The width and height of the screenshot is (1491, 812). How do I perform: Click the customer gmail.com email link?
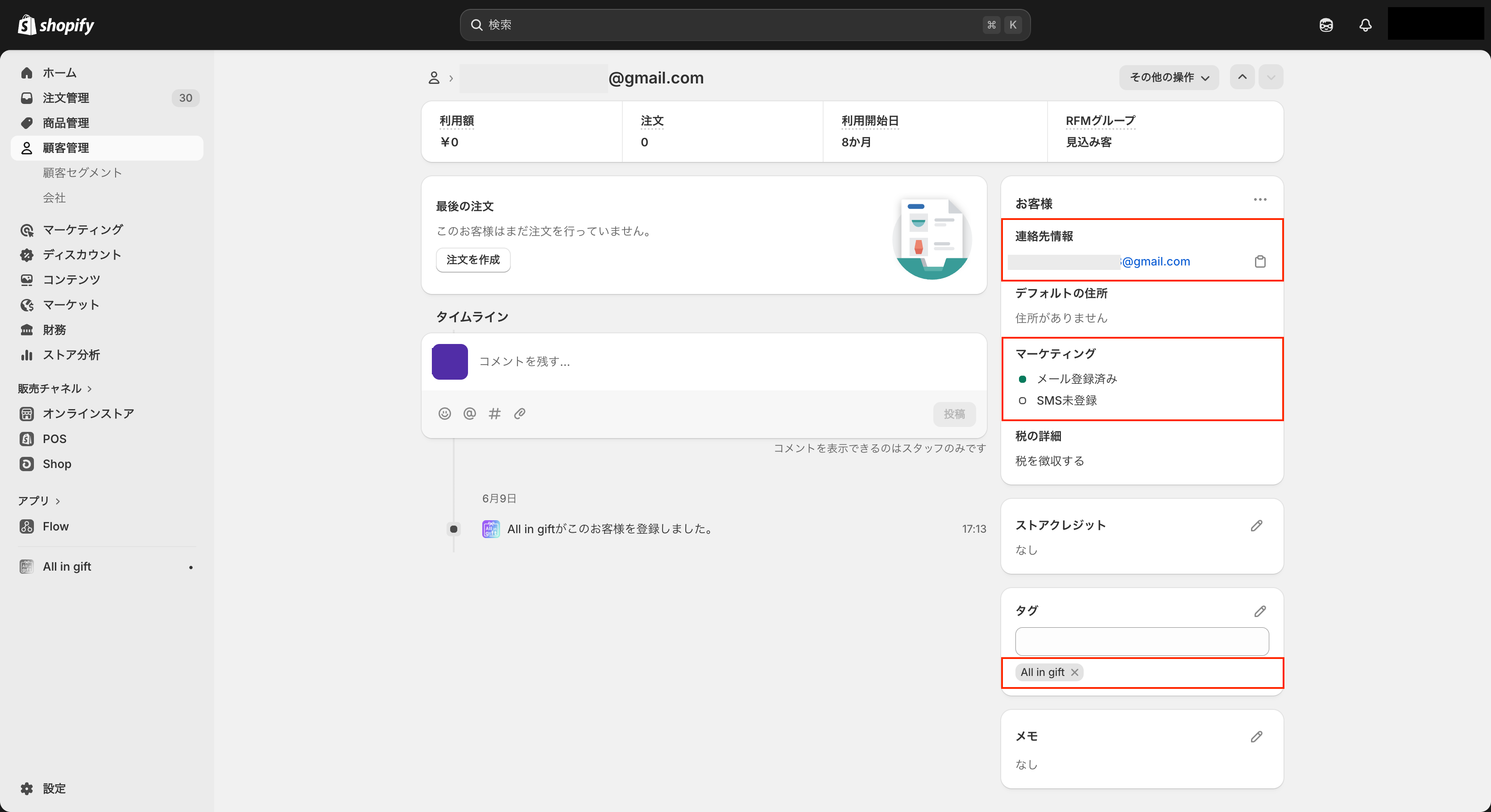tap(1156, 261)
